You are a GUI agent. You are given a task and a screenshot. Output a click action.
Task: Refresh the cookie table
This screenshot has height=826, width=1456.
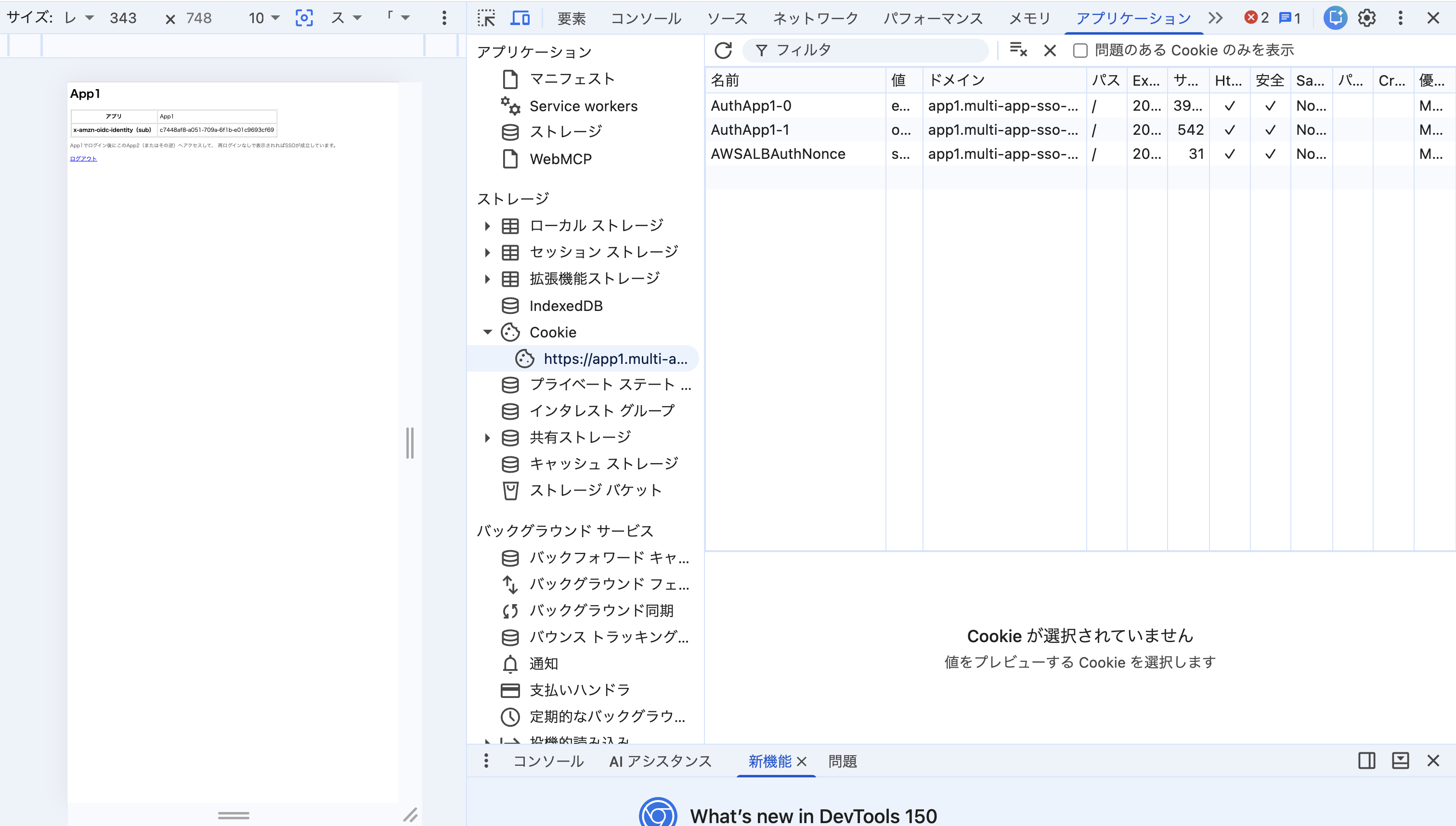723,51
